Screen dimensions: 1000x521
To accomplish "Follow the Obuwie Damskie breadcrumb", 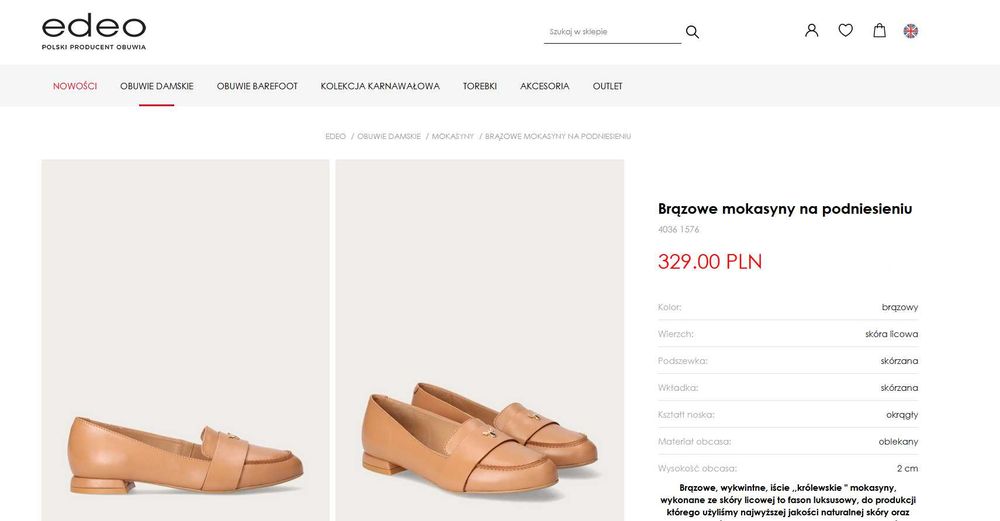I will pos(389,136).
